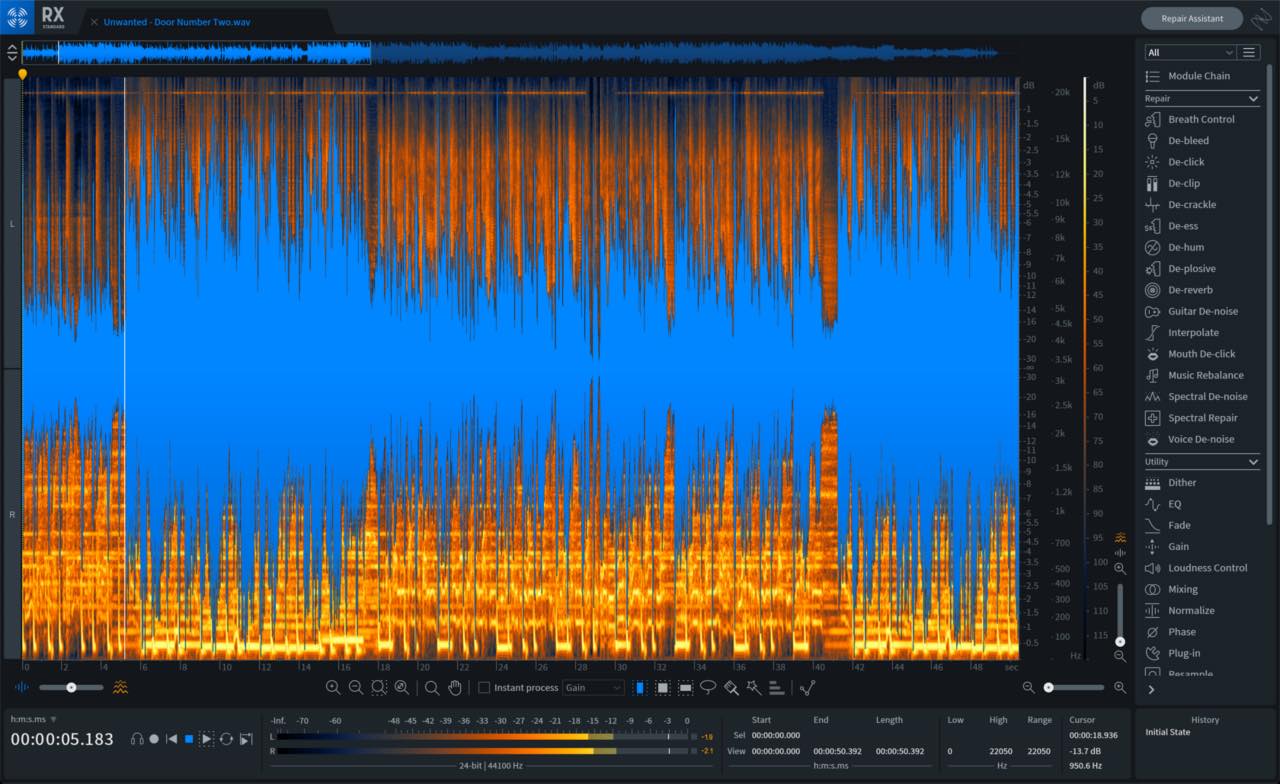The height and width of the screenshot is (784, 1280).
Task: Click the Zoom in magnifier icon
Action: 332,687
